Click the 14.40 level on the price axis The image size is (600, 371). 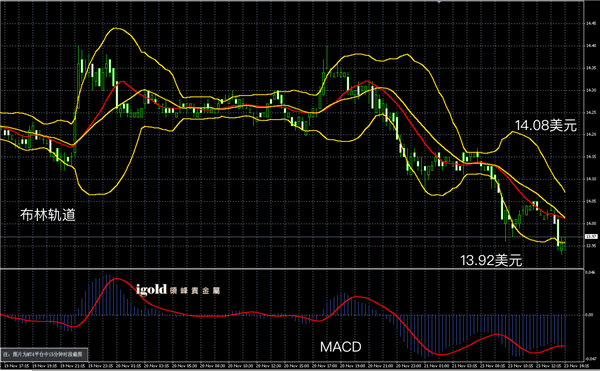[x=590, y=46]
